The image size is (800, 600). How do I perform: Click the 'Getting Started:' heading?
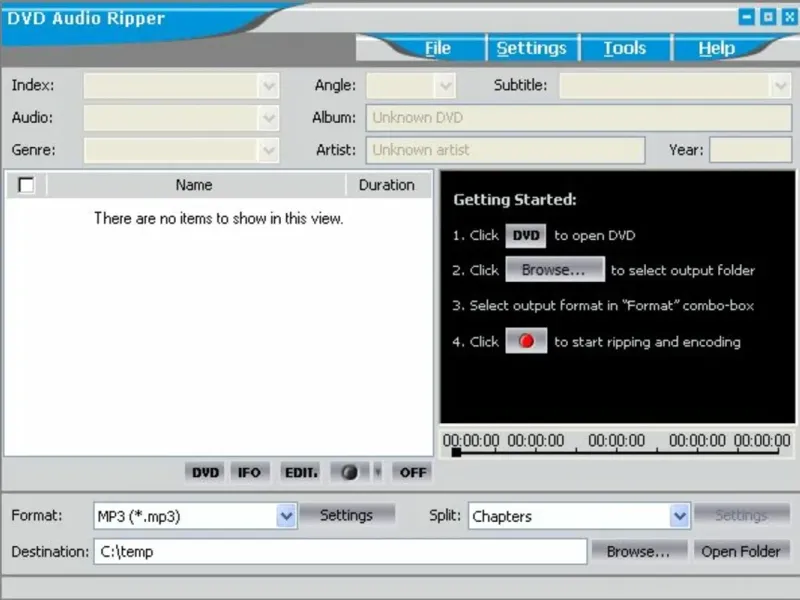click(515, 199)
